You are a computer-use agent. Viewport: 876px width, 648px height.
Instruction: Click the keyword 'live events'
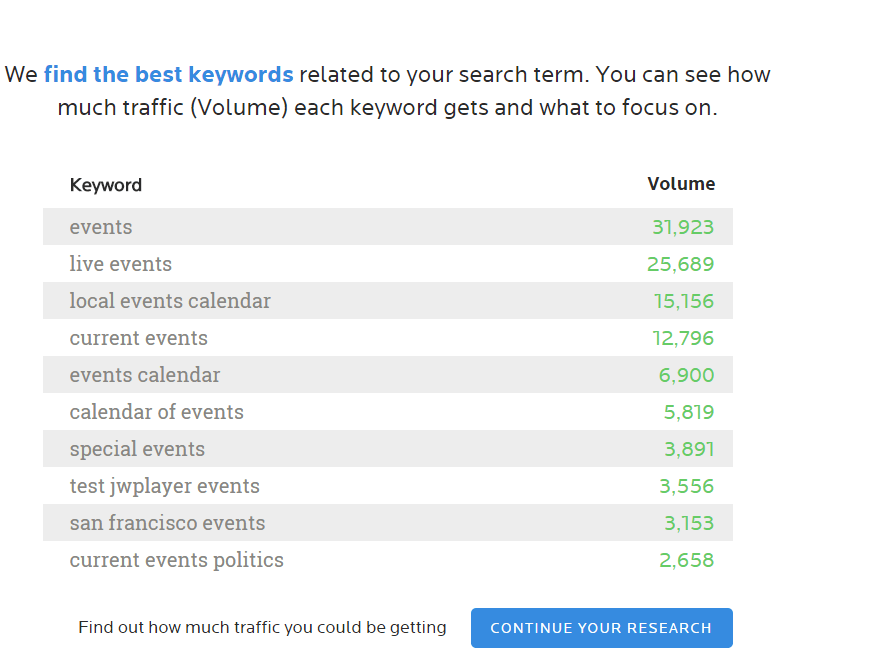coord(121,264)
